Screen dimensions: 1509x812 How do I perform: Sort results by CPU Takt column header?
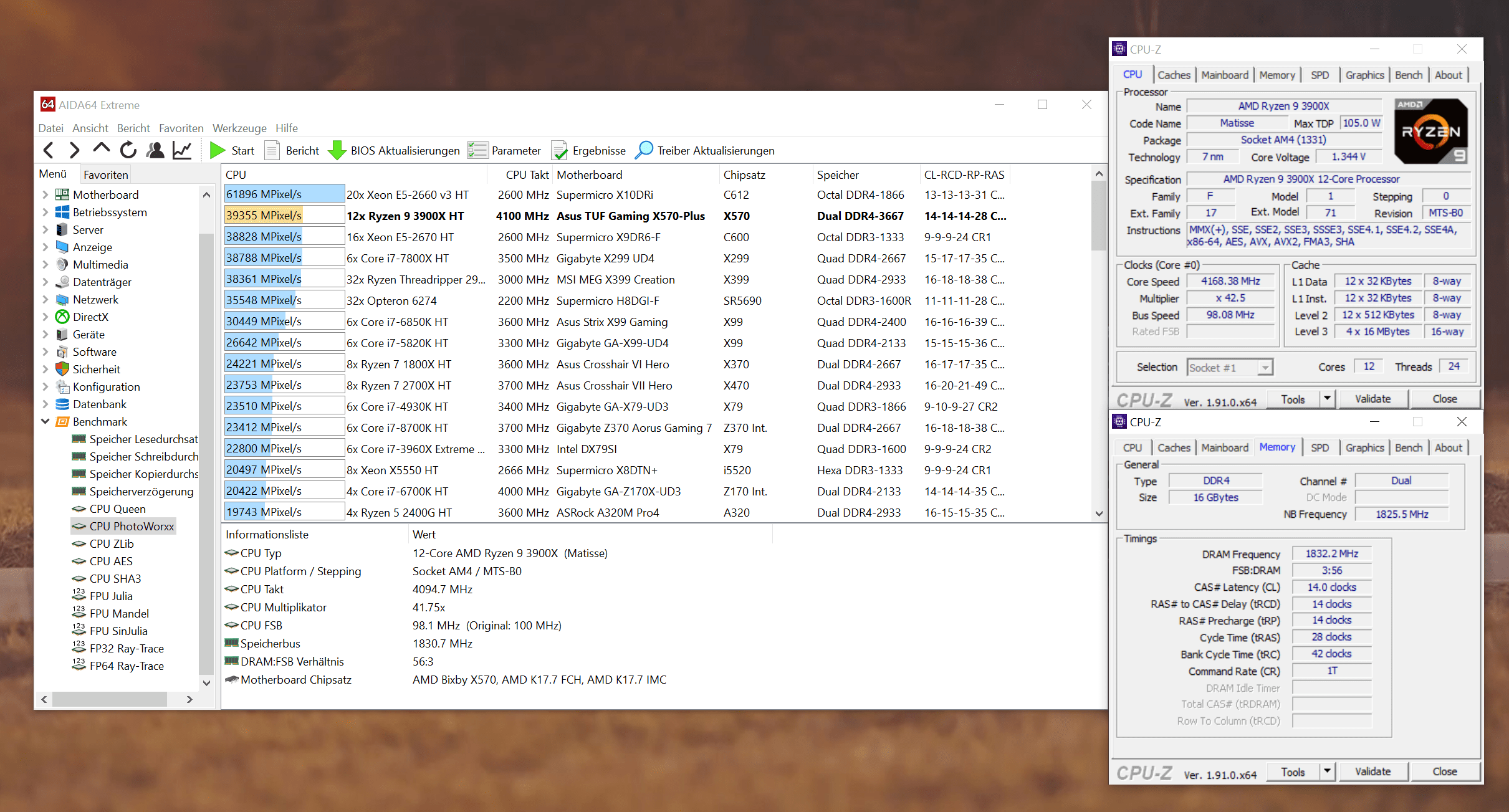[520, 174]
